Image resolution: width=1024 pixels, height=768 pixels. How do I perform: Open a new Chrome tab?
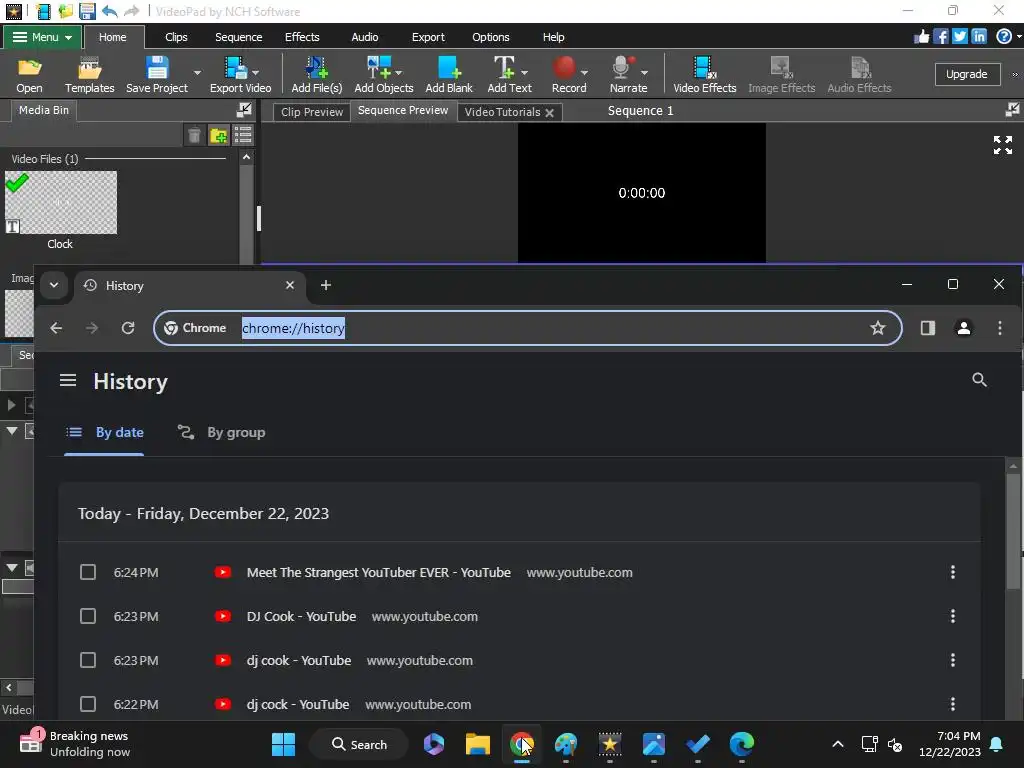click(326, 285)
